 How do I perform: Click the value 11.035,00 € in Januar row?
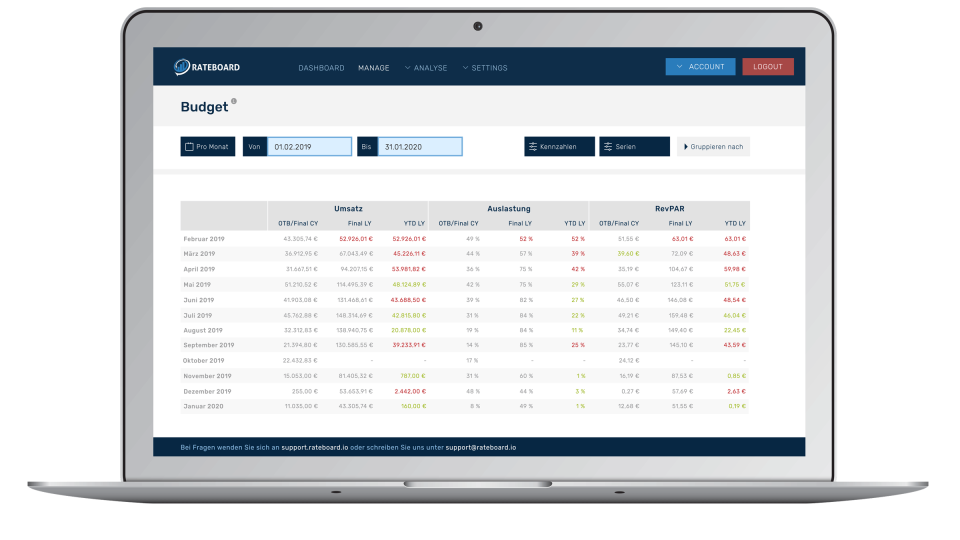tap(301, 406)
